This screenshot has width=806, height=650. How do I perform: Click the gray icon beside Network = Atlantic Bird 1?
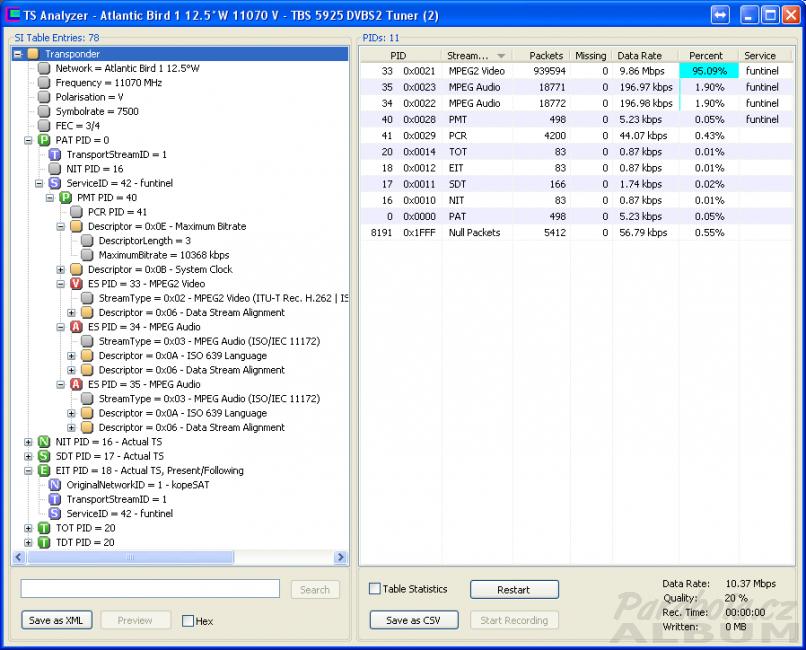coord(44,68)
